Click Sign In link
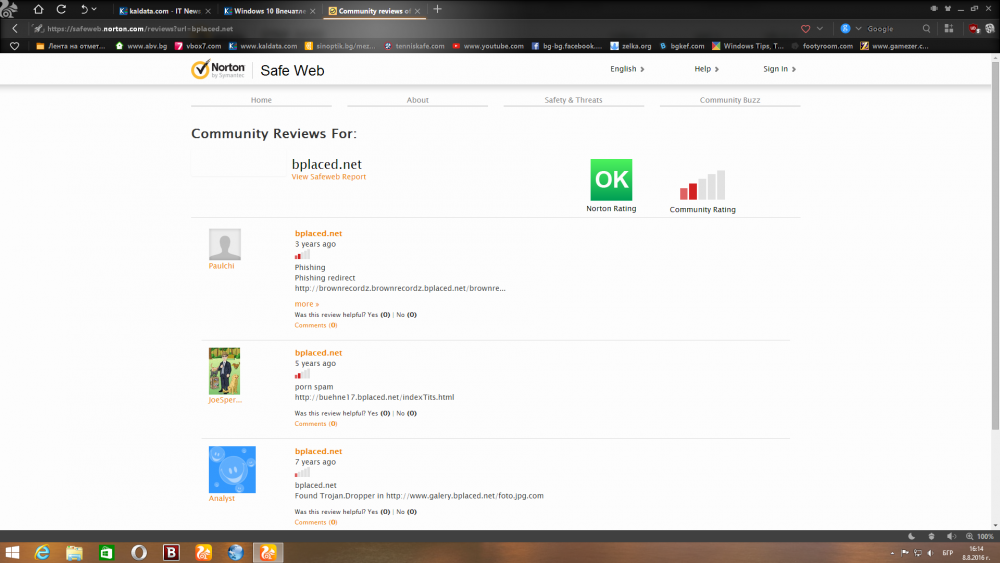 779,69
